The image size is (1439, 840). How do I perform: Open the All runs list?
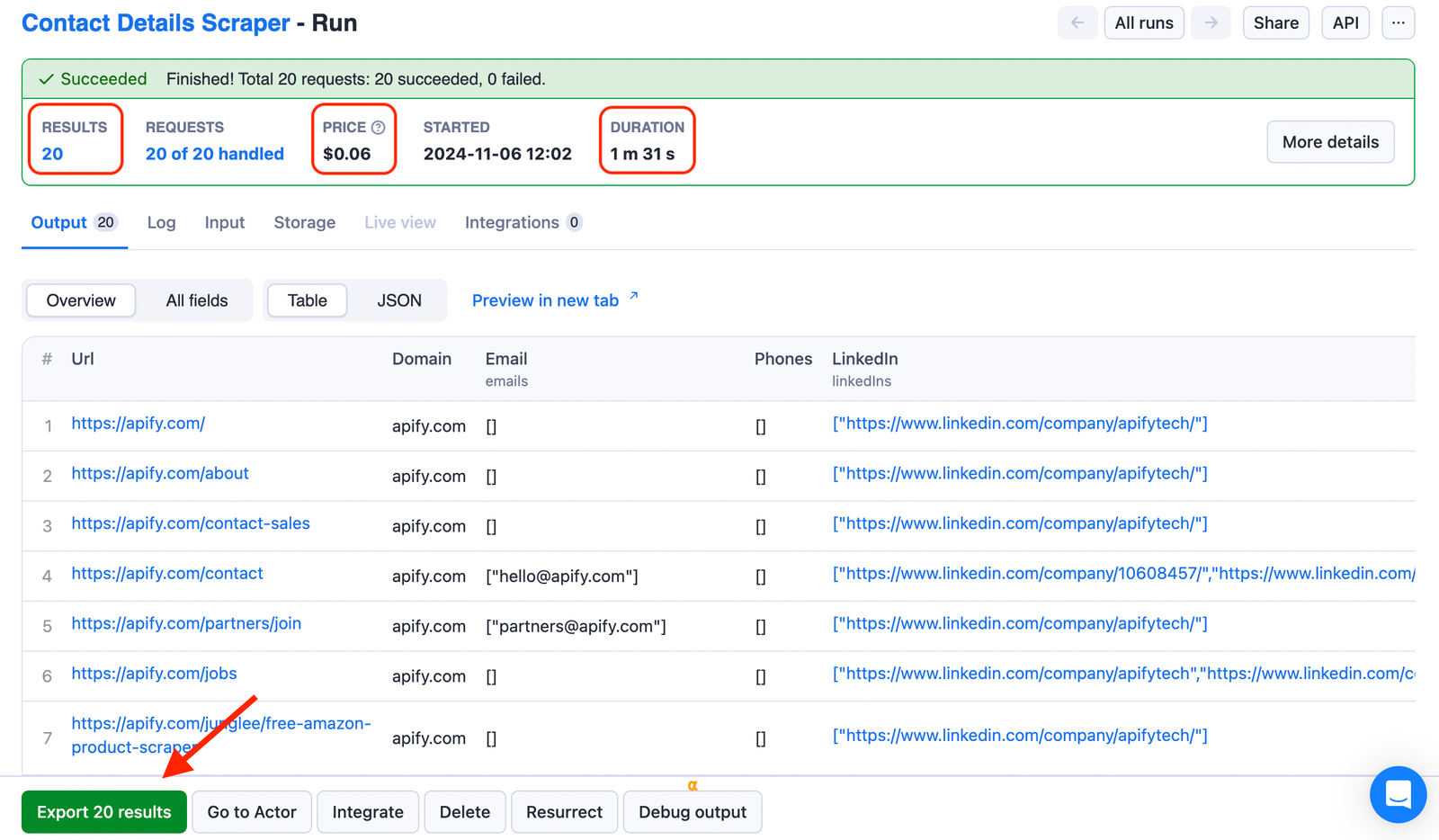point(1144,22)
